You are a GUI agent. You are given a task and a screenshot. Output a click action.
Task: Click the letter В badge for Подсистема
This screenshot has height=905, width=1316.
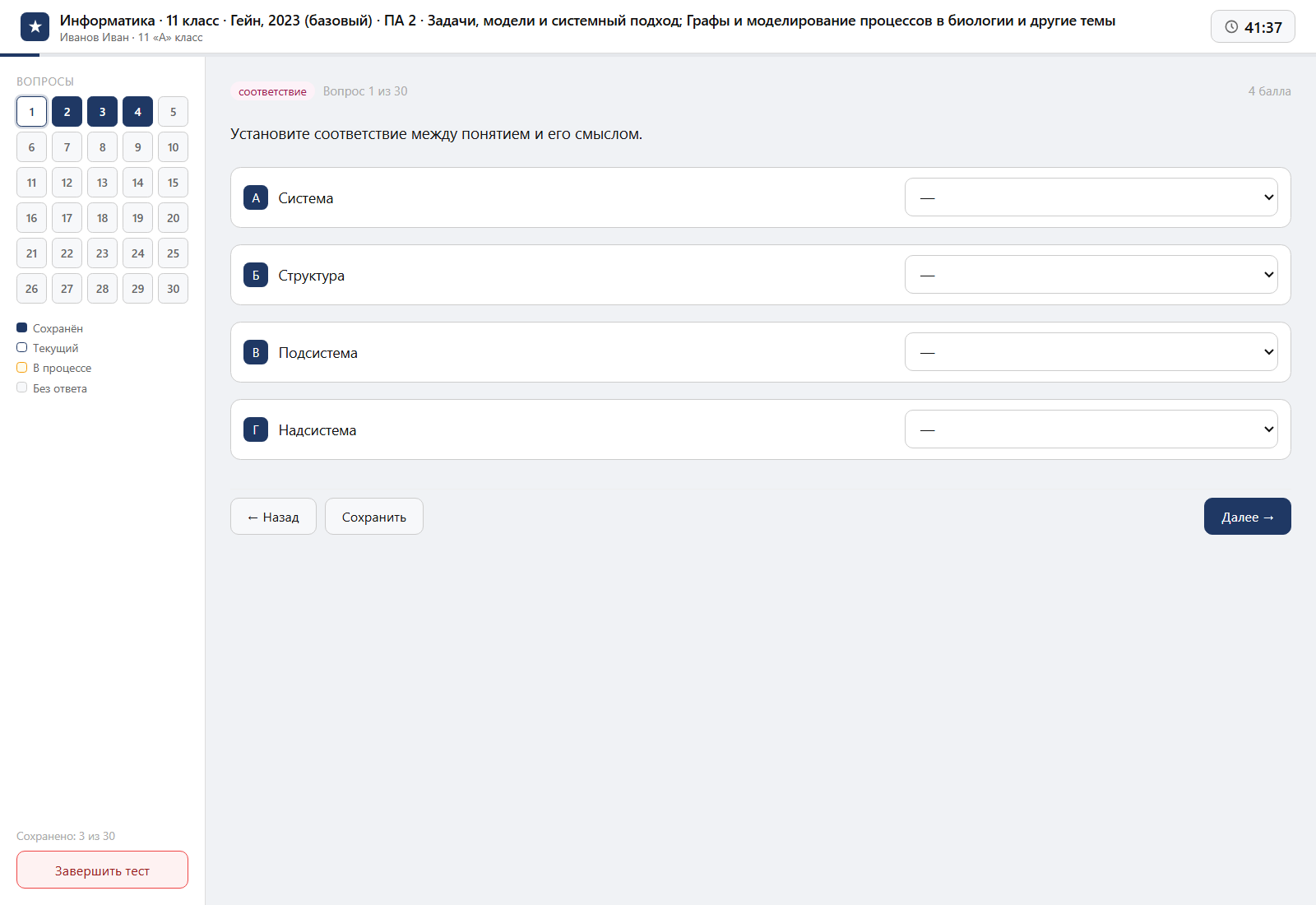[x=256, y=352]
